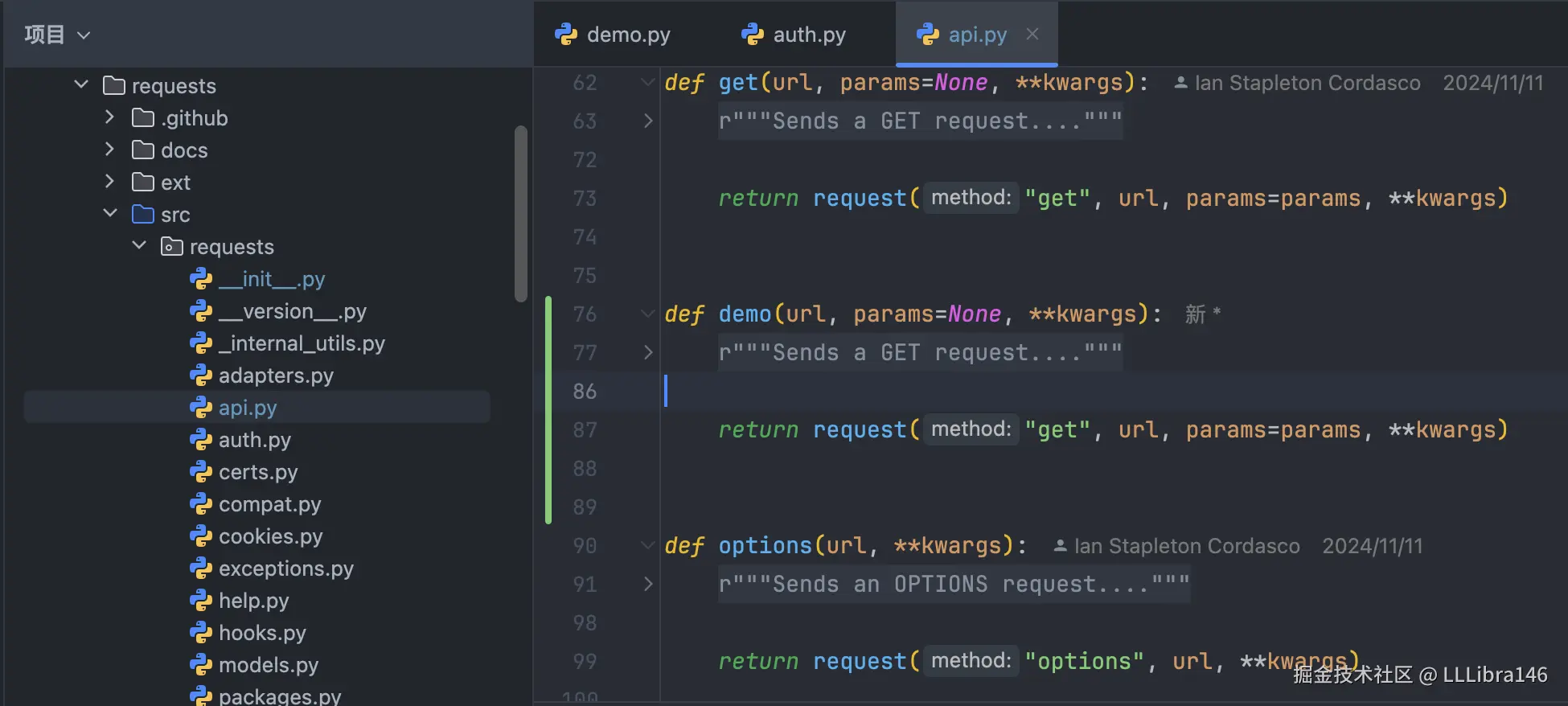Click line number 86 in gutter
The height and width of the screenshot is (706, 1568).
[585, 392]
